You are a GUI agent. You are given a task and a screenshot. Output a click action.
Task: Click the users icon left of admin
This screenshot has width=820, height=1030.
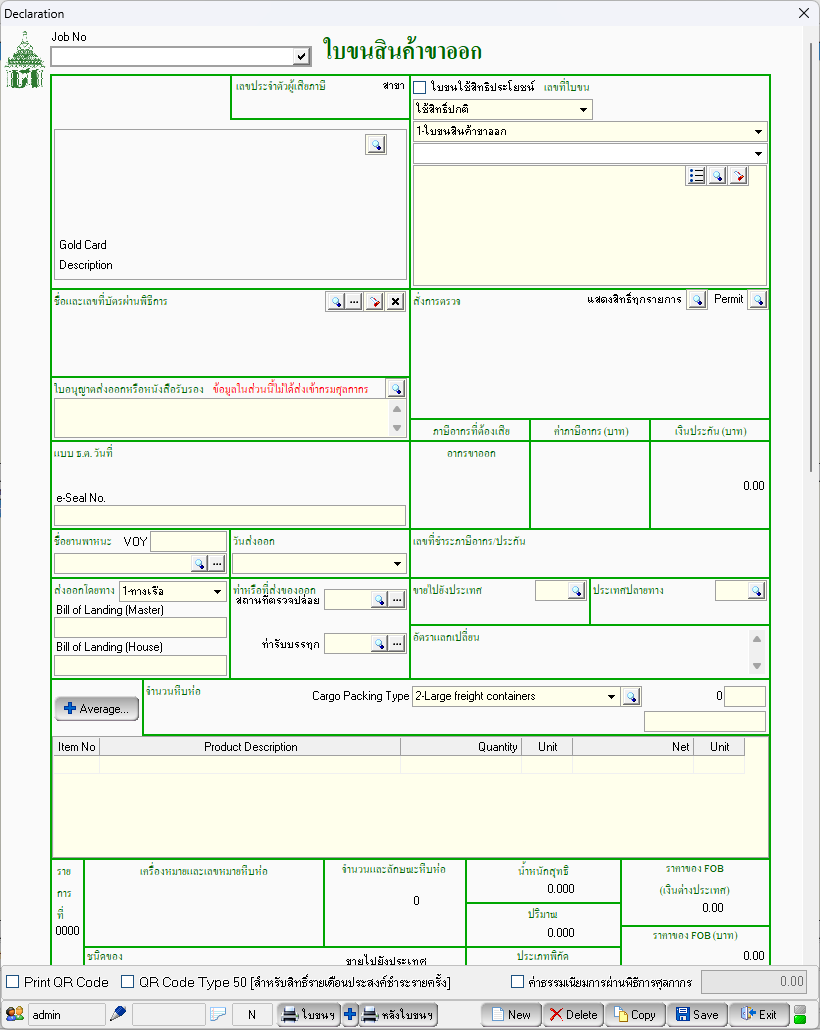tap(15, 1014)
